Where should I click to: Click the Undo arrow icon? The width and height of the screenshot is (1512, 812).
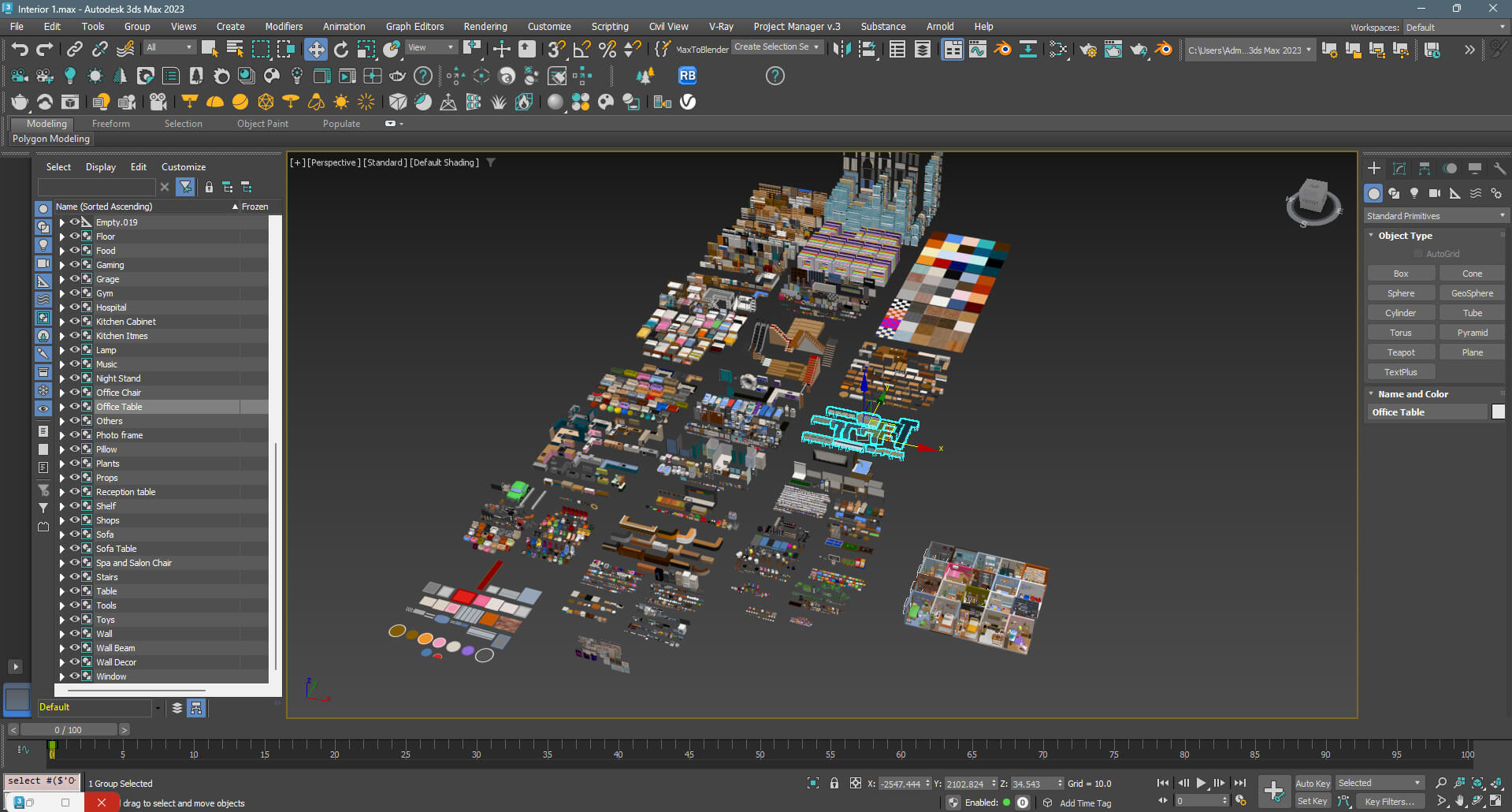tap(20, 50)
